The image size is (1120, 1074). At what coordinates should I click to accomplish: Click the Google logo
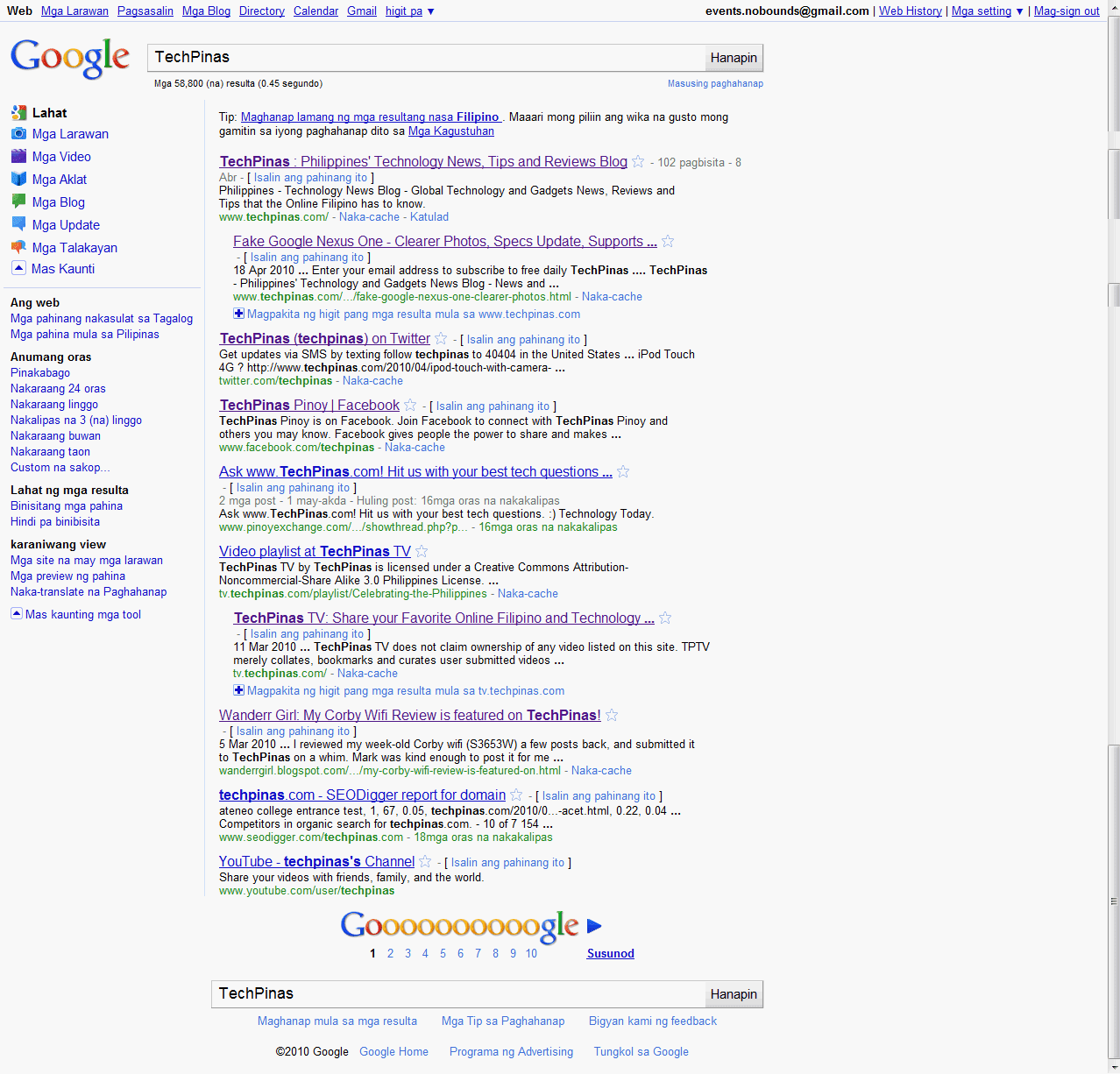click(x=69, y=58)
